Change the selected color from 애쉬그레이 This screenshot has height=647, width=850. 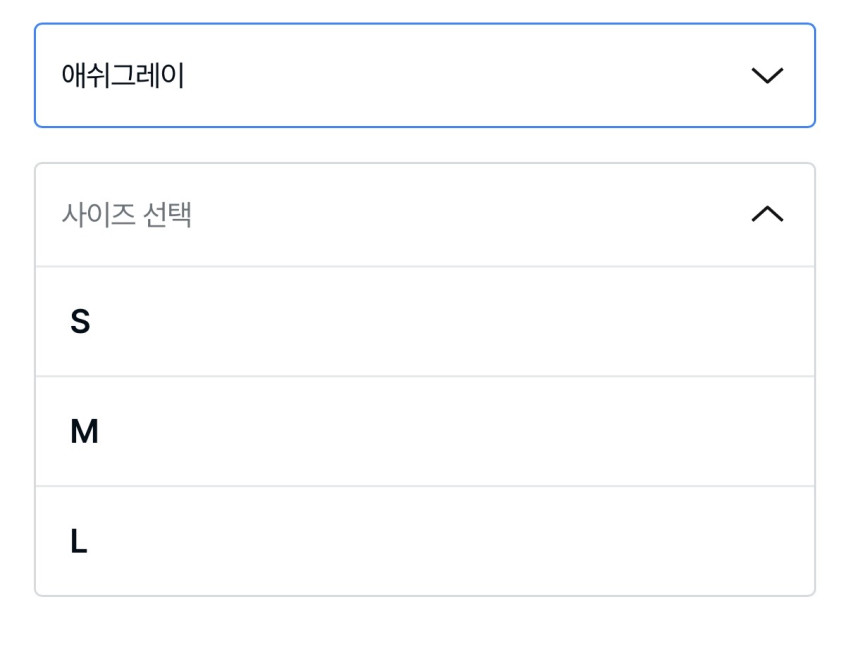point(425,76)
